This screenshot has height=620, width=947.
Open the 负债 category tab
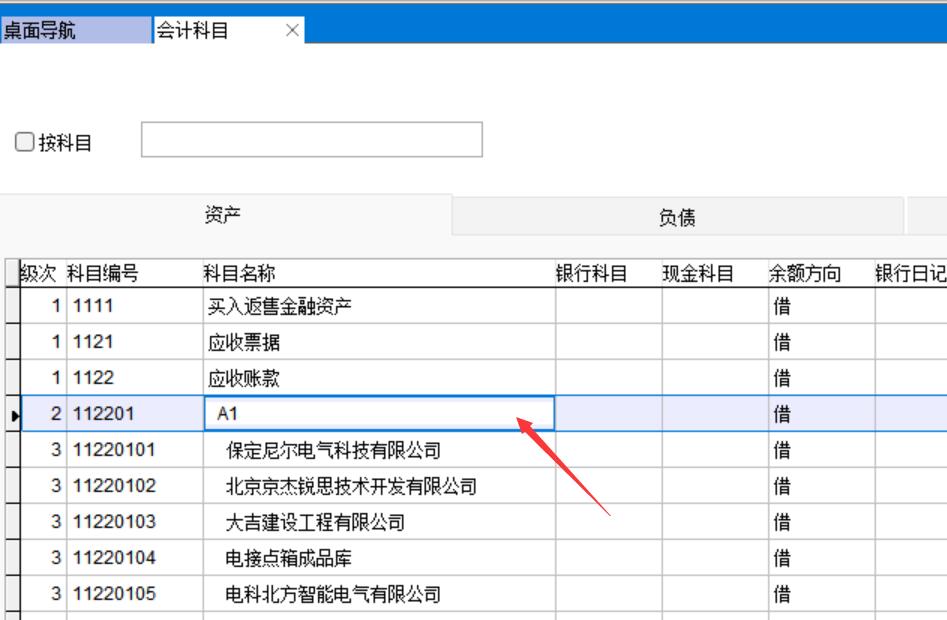click(677, 218)
